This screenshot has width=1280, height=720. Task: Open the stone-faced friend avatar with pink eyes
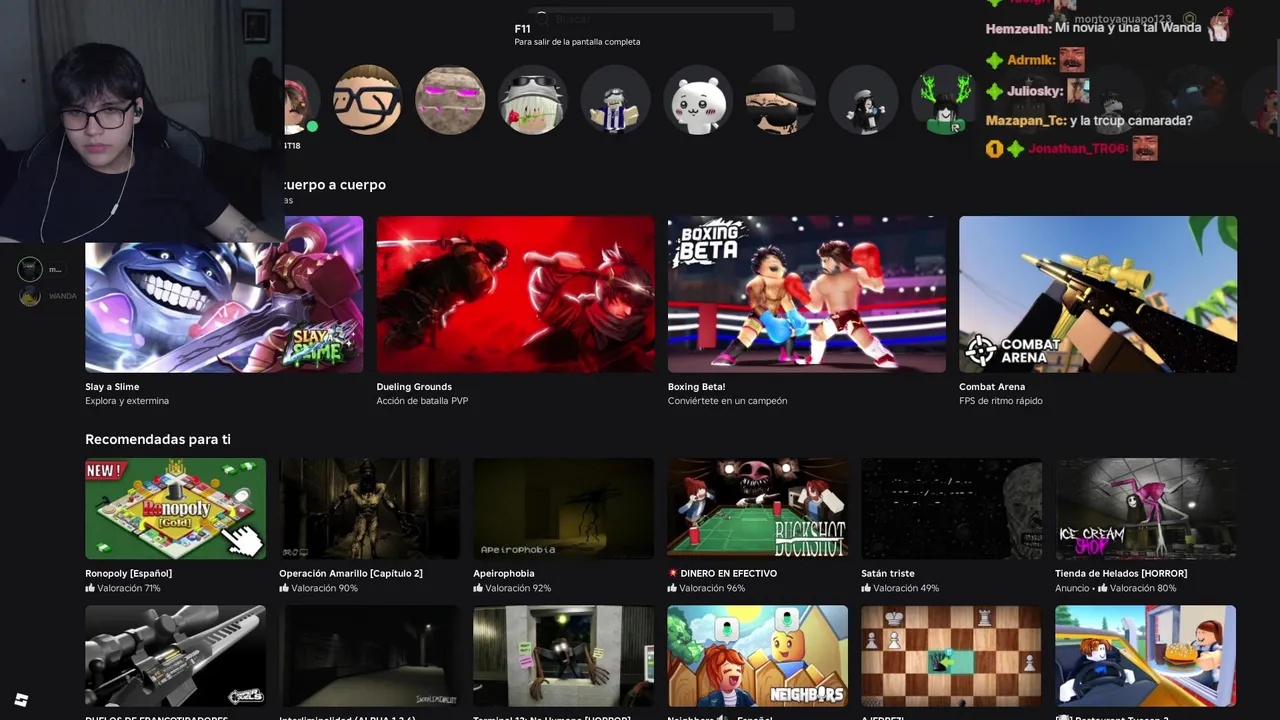point(450,100)
